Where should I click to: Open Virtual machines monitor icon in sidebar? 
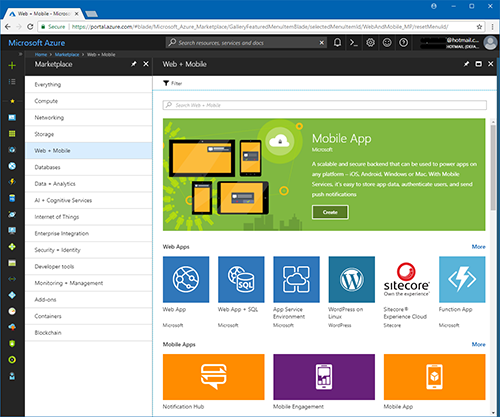12,231
